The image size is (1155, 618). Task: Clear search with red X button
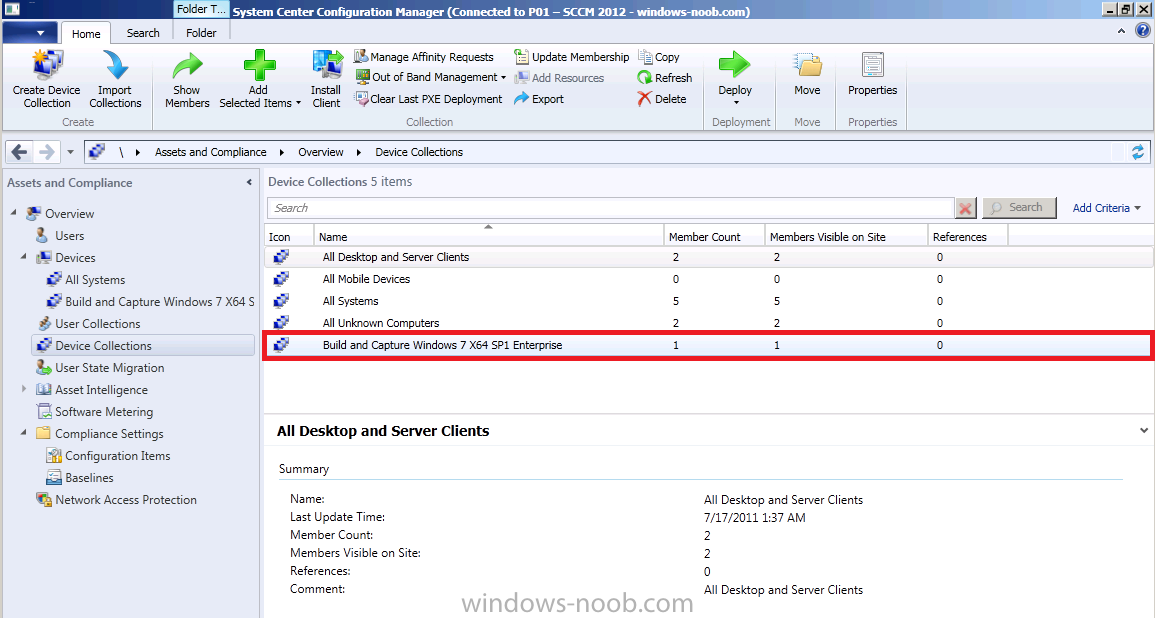965,208
